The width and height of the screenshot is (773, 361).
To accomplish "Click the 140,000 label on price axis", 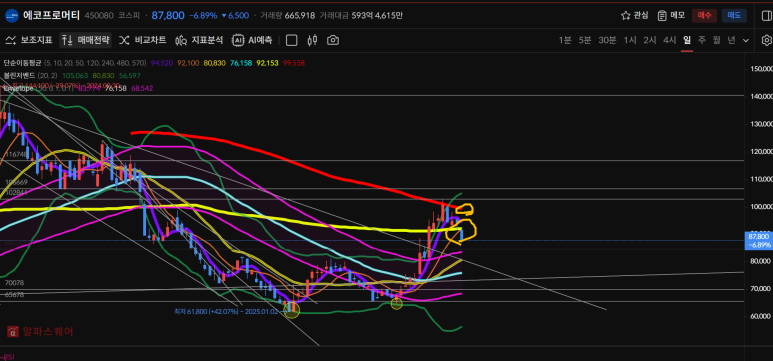I will click(x=761, y=96).
